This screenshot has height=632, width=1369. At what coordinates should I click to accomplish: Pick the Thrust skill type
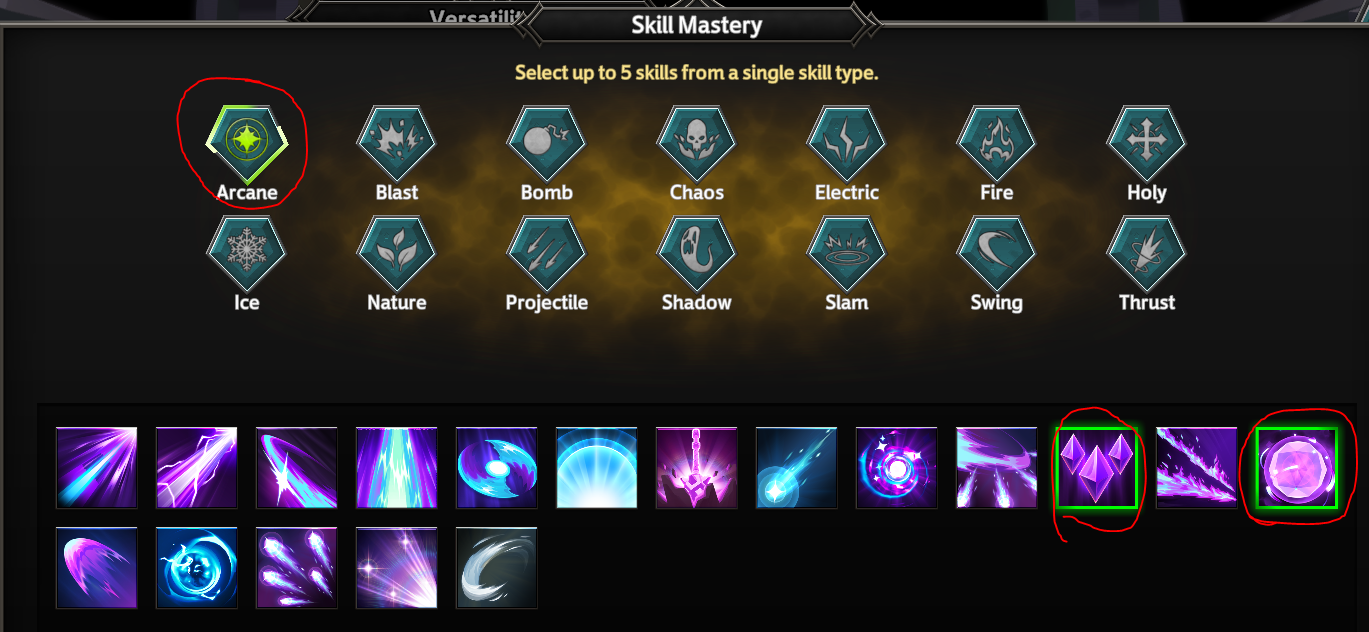[1146, 252]
